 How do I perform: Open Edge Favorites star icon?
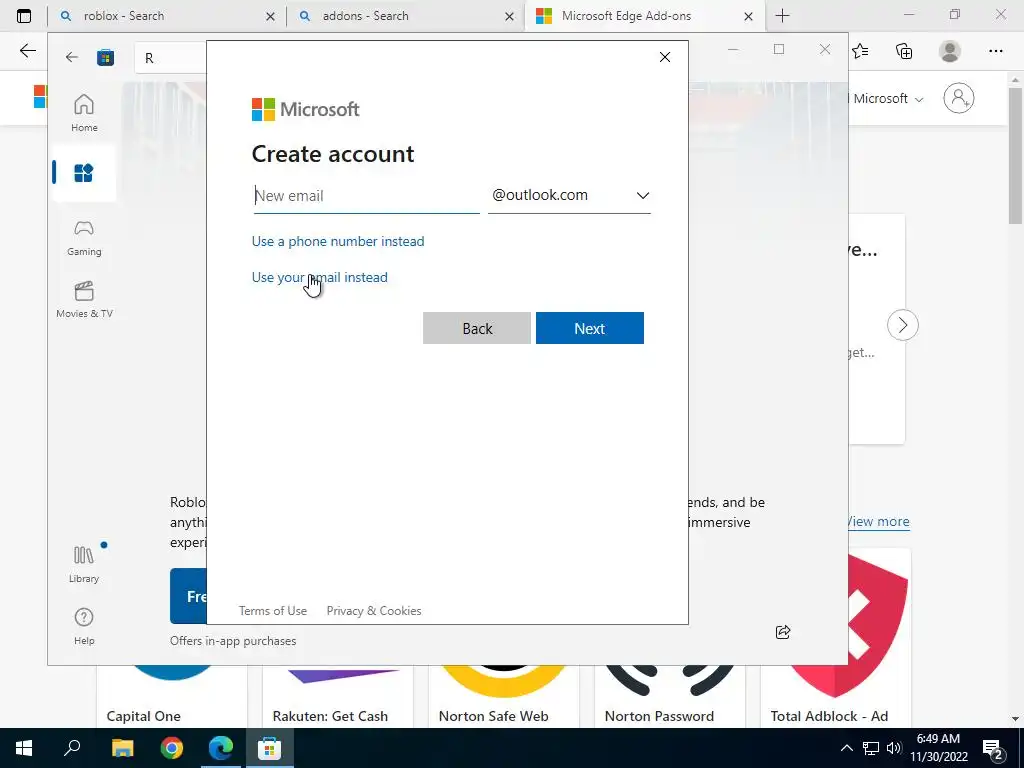[860, 51]
